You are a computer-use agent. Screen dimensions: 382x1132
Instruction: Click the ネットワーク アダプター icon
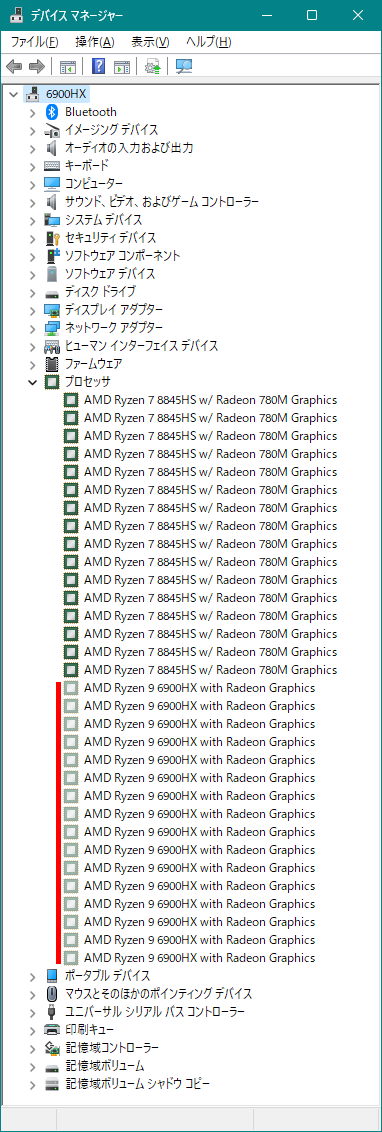pos(52,328)
